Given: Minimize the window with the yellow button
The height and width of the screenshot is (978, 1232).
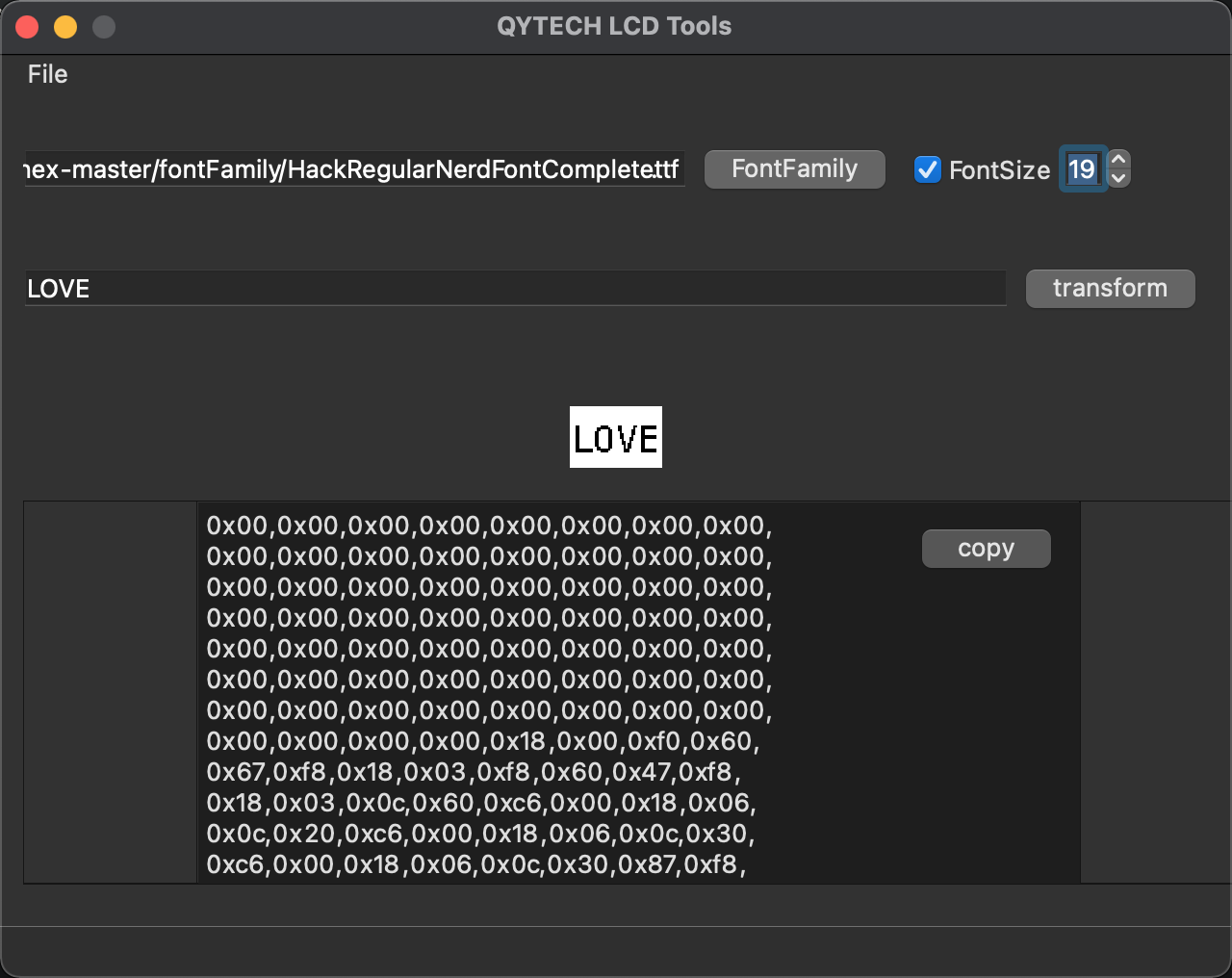Looking at the screenshot, I should 65,27.
